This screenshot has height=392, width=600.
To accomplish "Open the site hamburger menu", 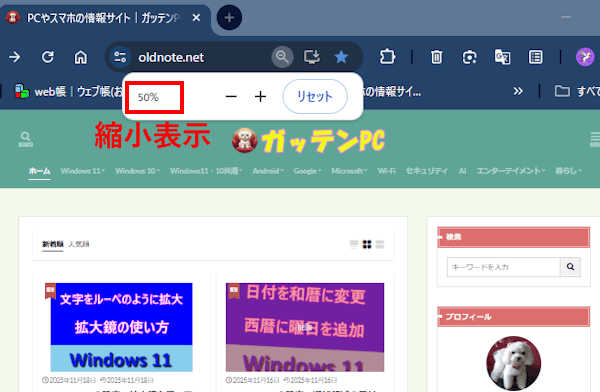I will point(595,139).
